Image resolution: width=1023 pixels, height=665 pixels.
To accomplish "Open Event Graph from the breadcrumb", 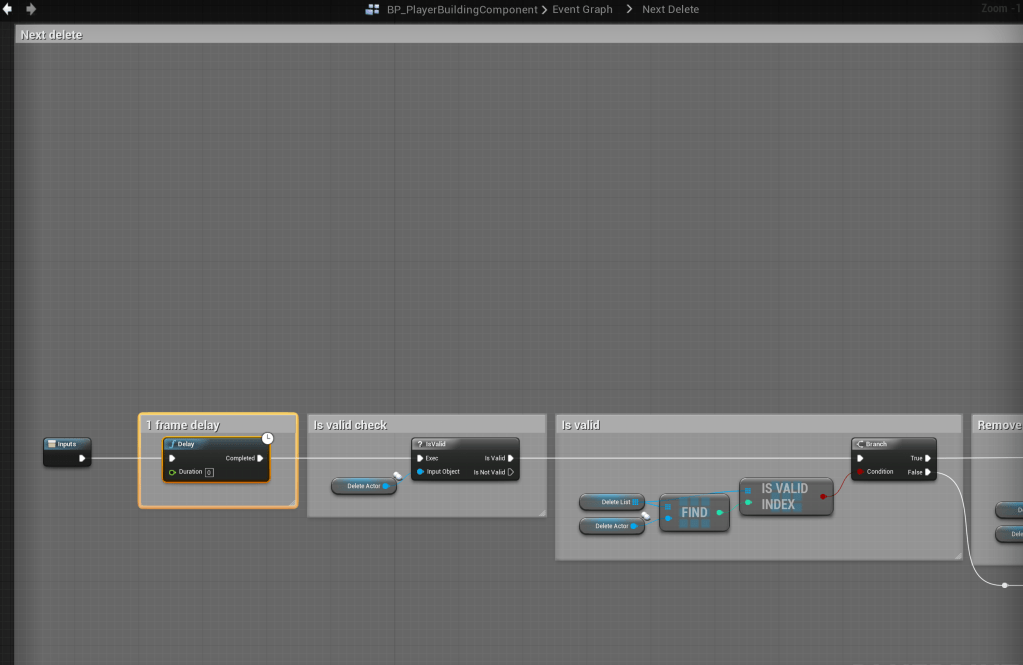I will tap(582, 9).
